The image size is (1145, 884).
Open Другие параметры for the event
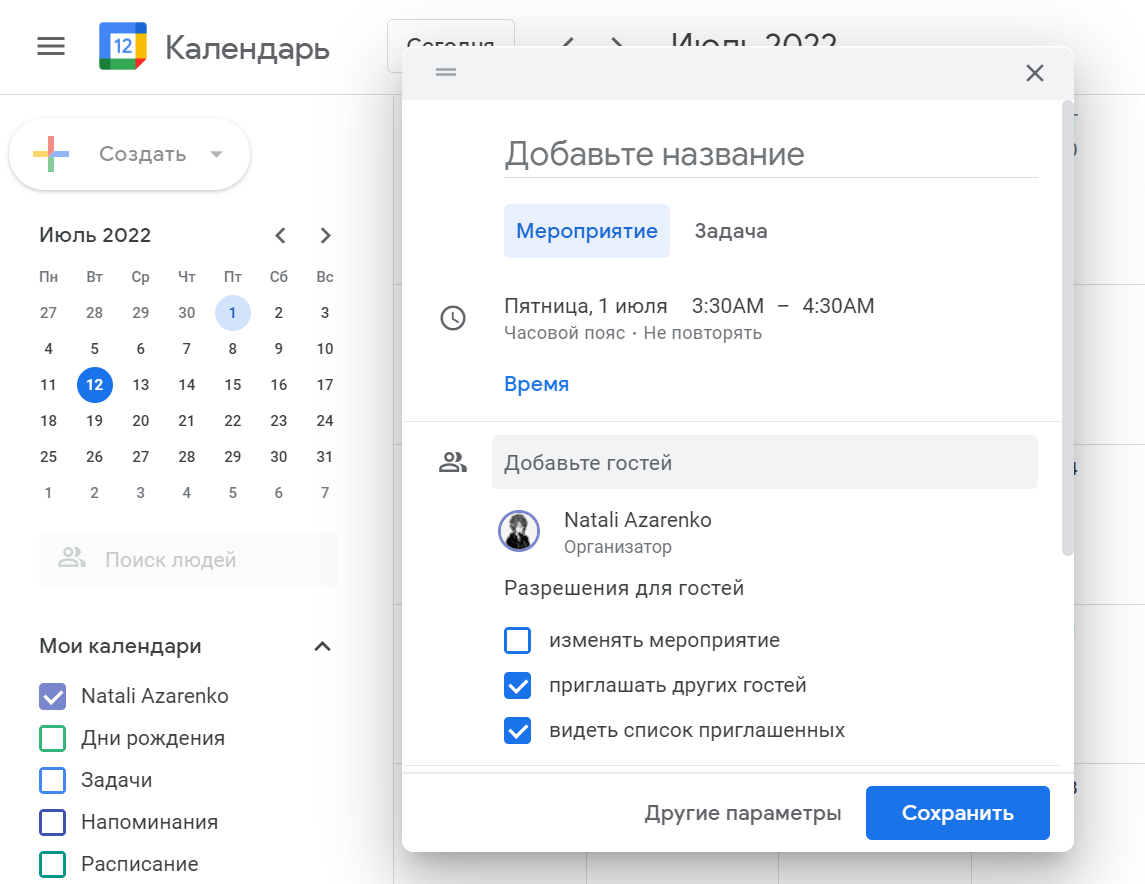(x=743, y=812)
